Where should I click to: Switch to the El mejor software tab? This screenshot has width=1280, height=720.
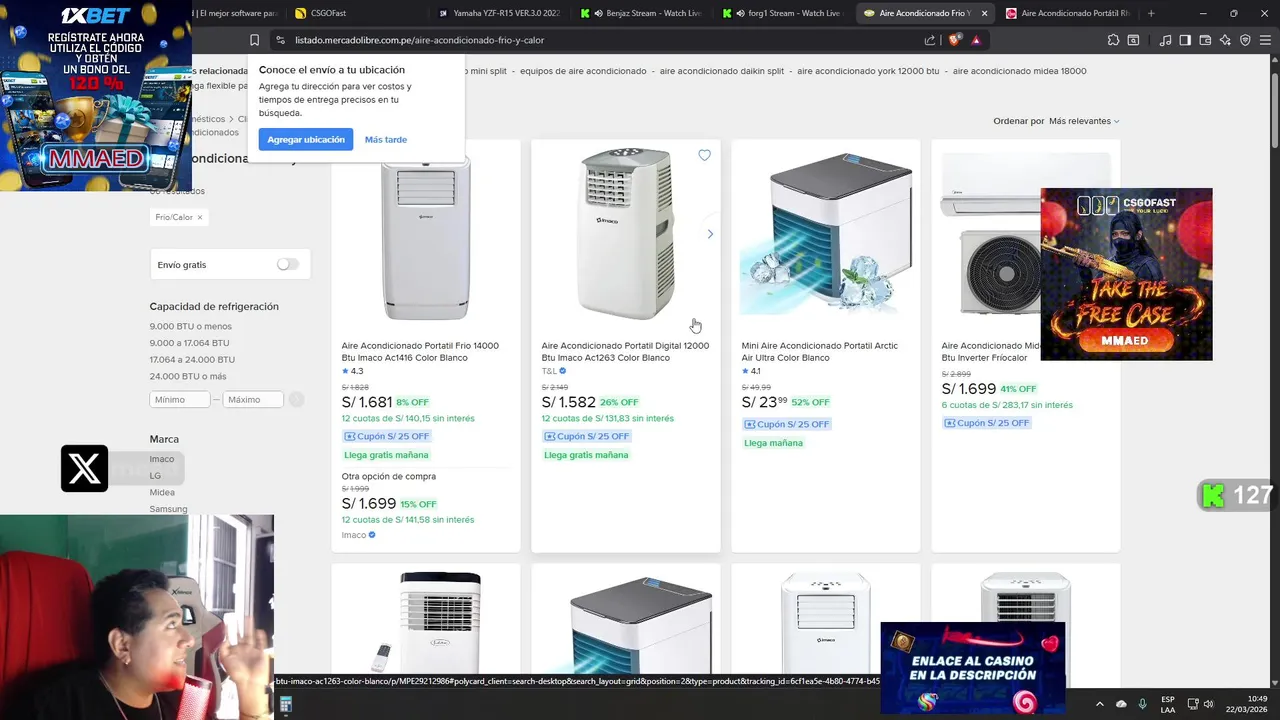coord(236,13)
